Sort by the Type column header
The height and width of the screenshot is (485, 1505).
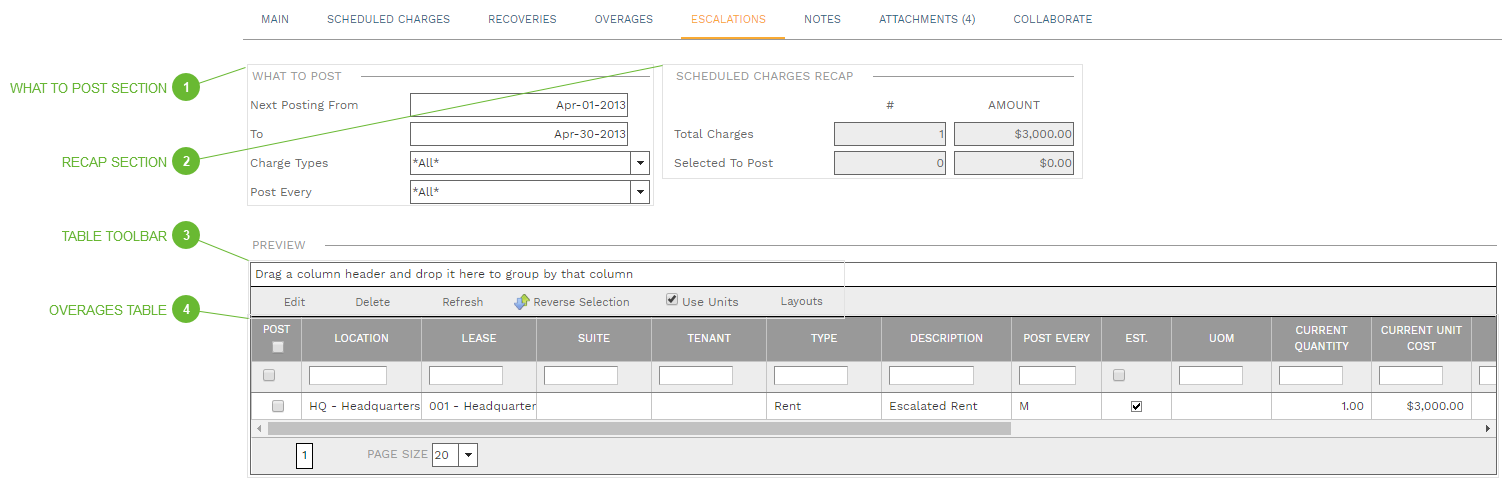[824, 339]
